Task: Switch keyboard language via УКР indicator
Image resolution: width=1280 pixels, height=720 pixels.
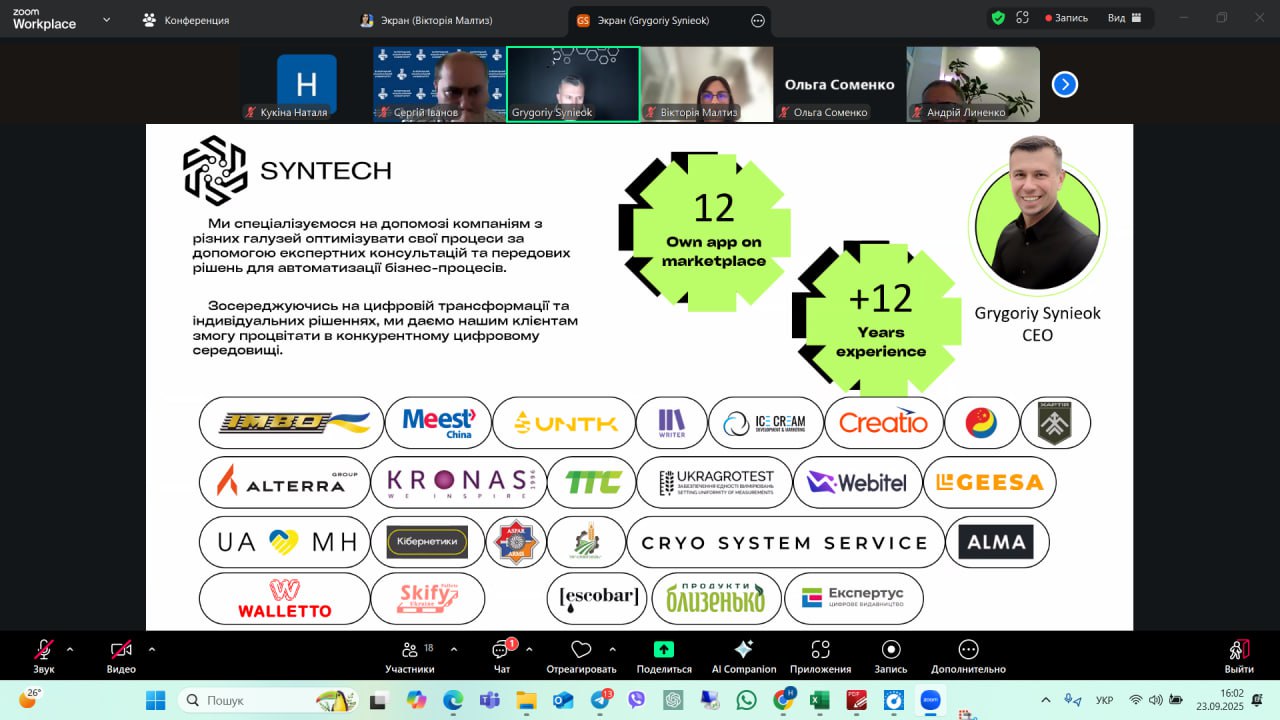Action: pyautogui.click(x=1105, y=700)
